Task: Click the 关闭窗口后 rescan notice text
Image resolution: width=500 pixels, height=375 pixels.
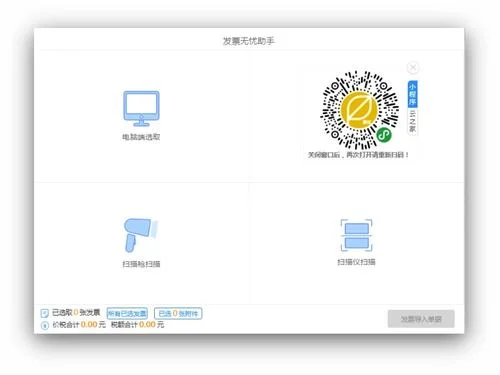Action: point(358,155)
